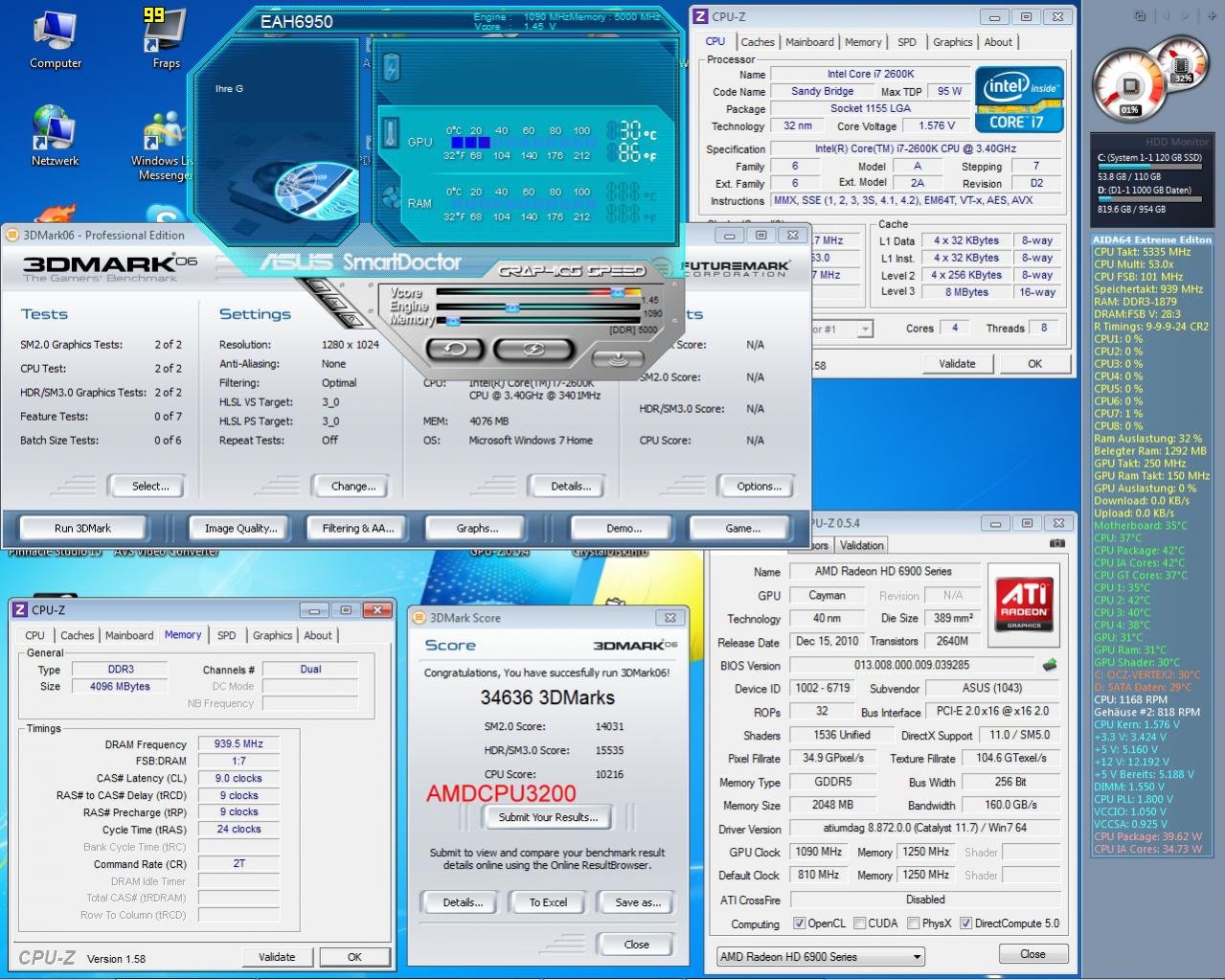
Task: Click the CPU usage gauge gadget
Action: pos(1129,83)
